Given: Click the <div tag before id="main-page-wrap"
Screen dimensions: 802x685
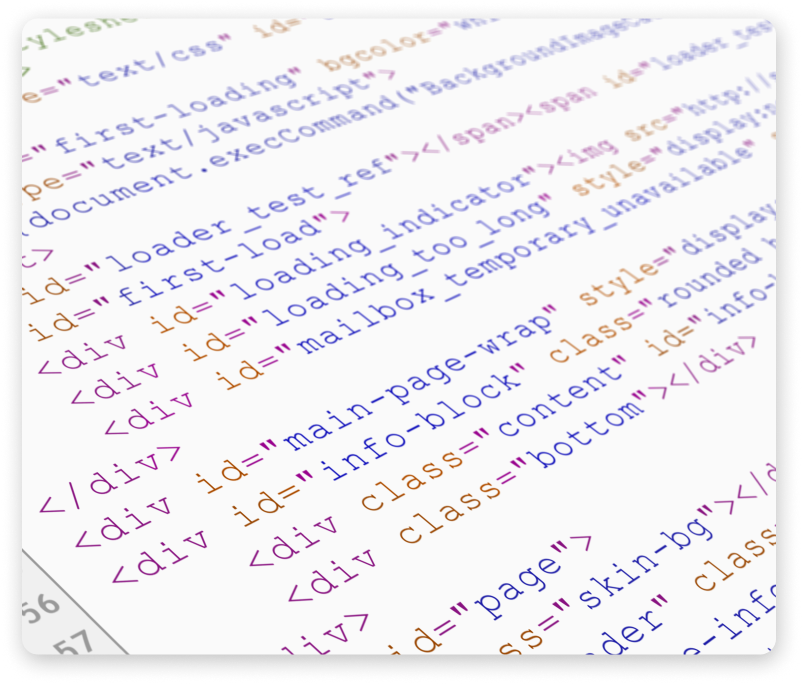Looking at the screenshot, I should click(x=124, y=521).
